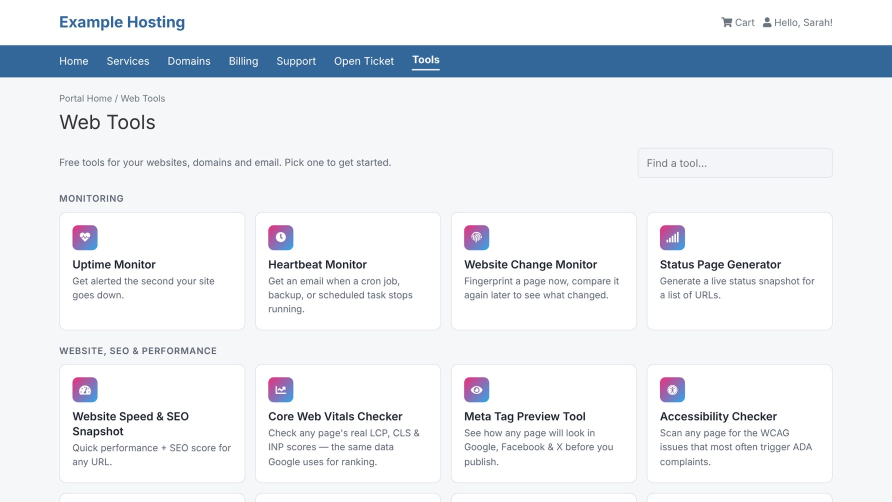Click 'Free tools for your websites' intro text

(x=225, y=163)
